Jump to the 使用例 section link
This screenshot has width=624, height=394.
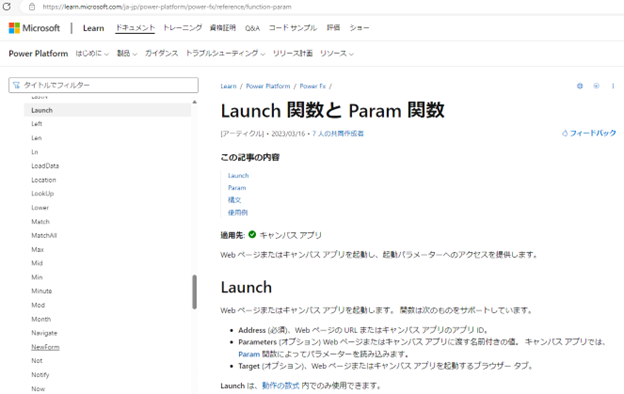(238, 213)
